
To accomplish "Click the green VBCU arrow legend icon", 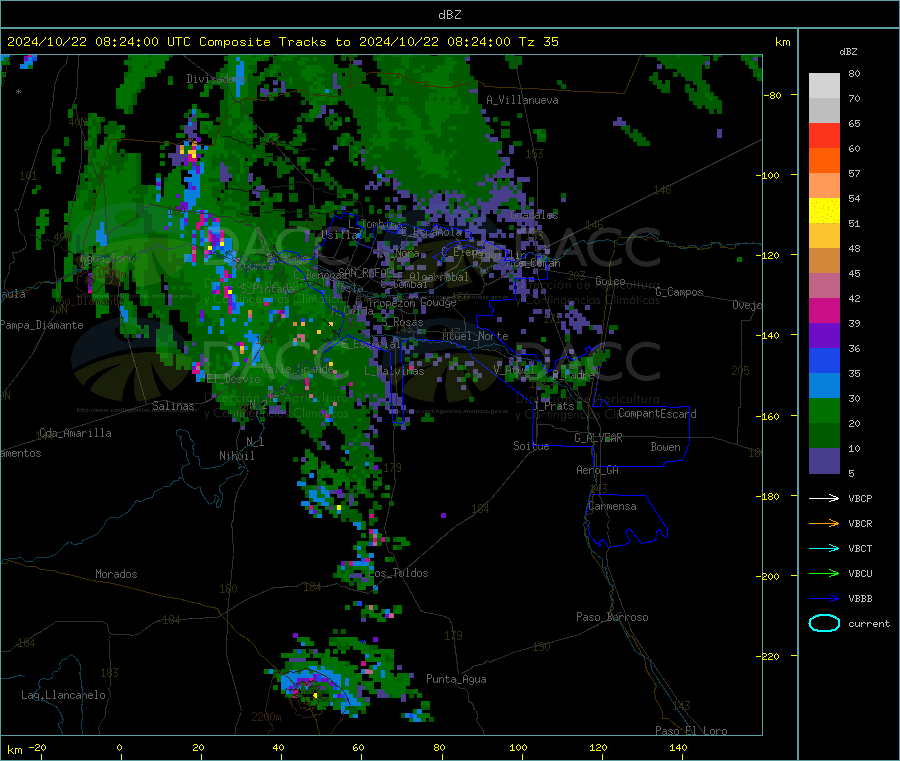I will click(x=824, y=573).
